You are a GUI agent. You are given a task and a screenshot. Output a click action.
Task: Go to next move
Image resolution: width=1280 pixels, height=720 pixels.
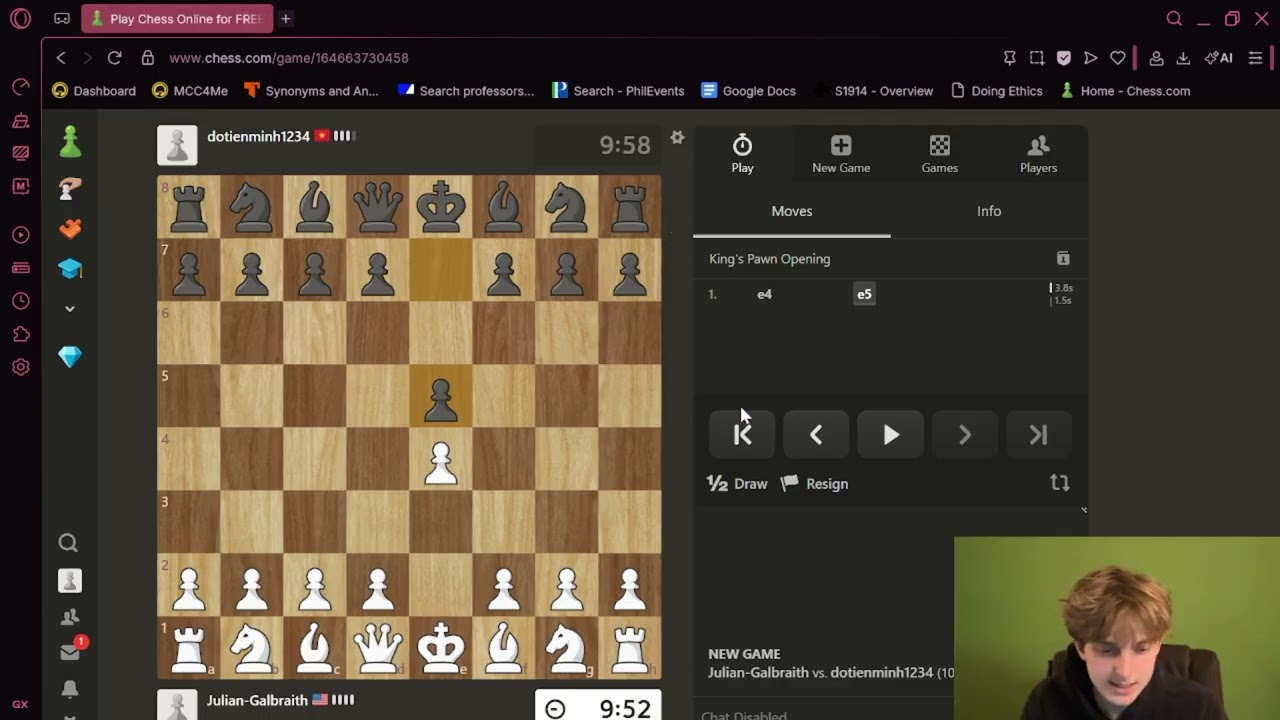[x=964, y=435]
